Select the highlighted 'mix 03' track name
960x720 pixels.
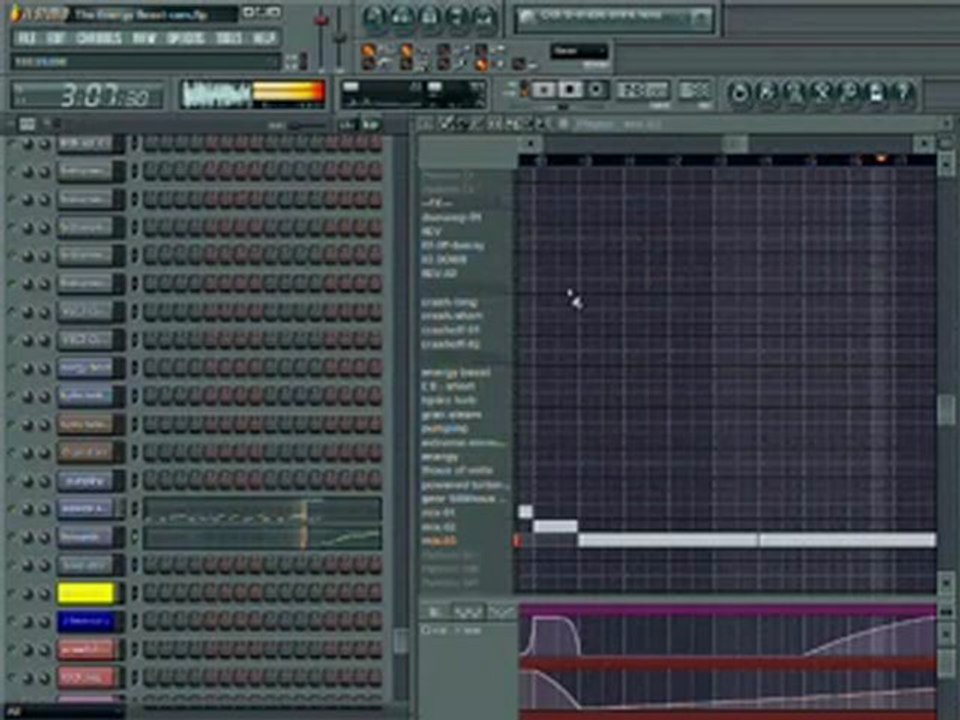coord(439,541)
